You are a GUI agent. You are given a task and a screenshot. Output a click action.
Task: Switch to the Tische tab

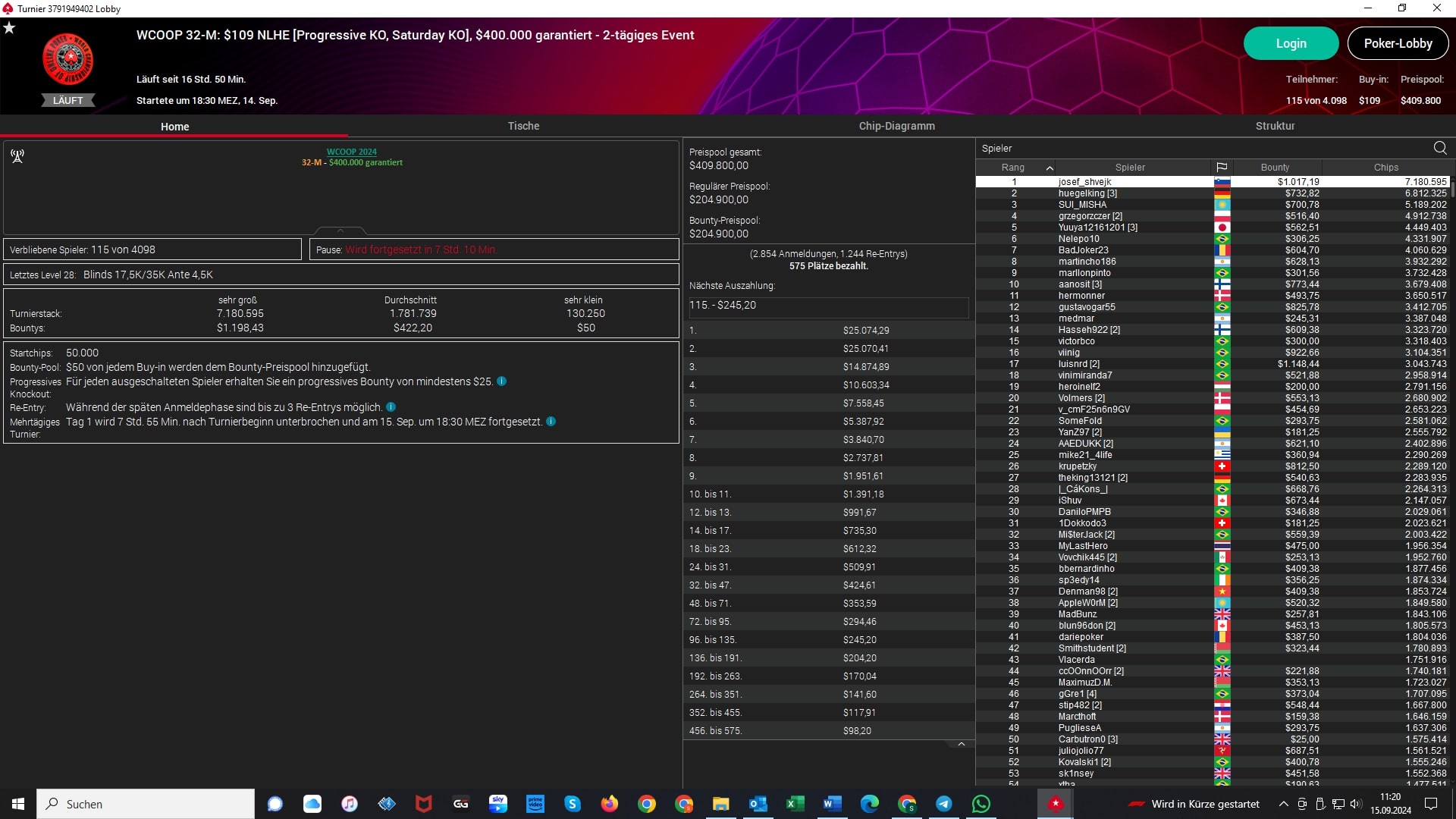(523, 126)
